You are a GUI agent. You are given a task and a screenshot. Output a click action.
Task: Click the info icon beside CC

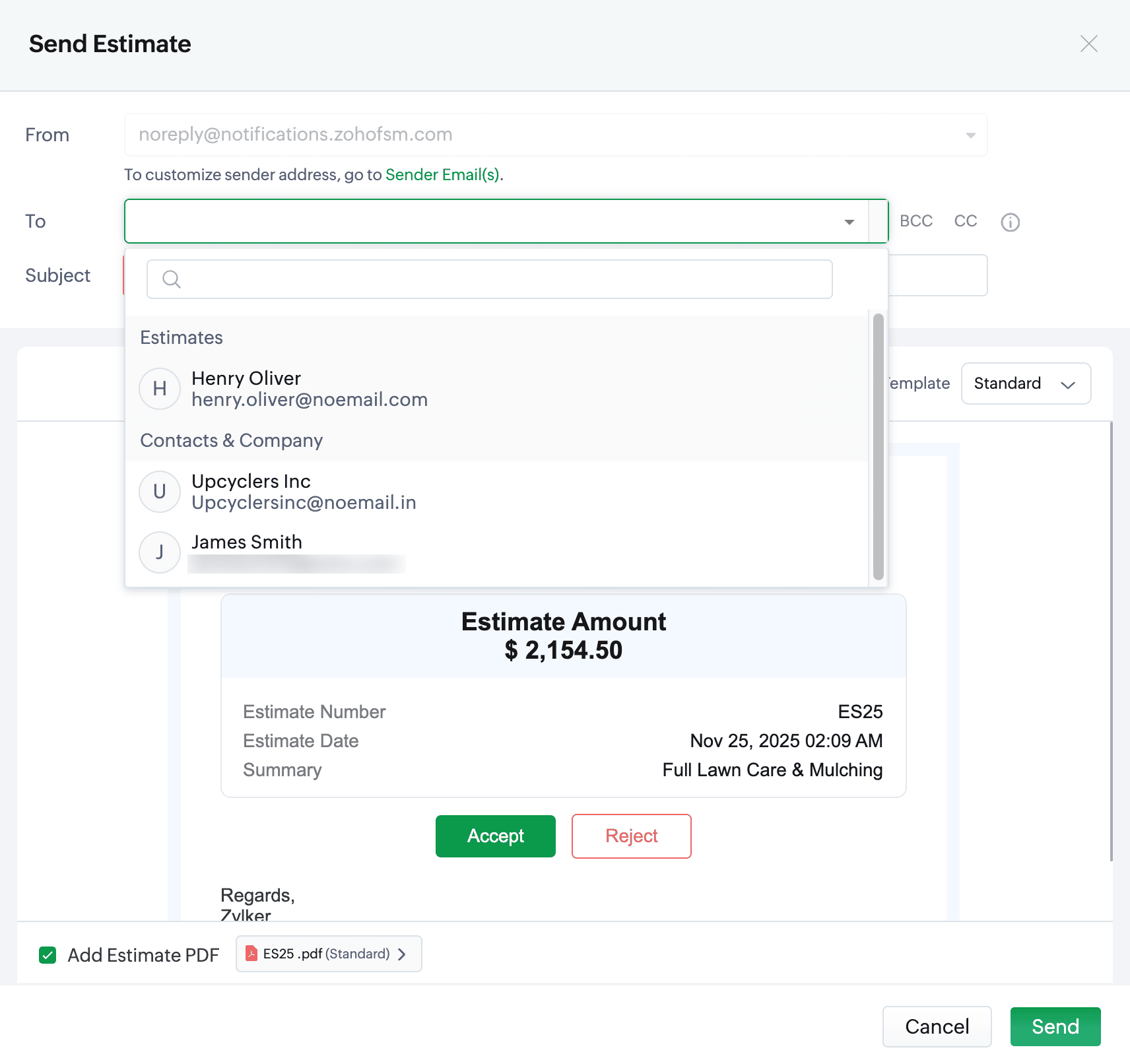[1010, 222]
